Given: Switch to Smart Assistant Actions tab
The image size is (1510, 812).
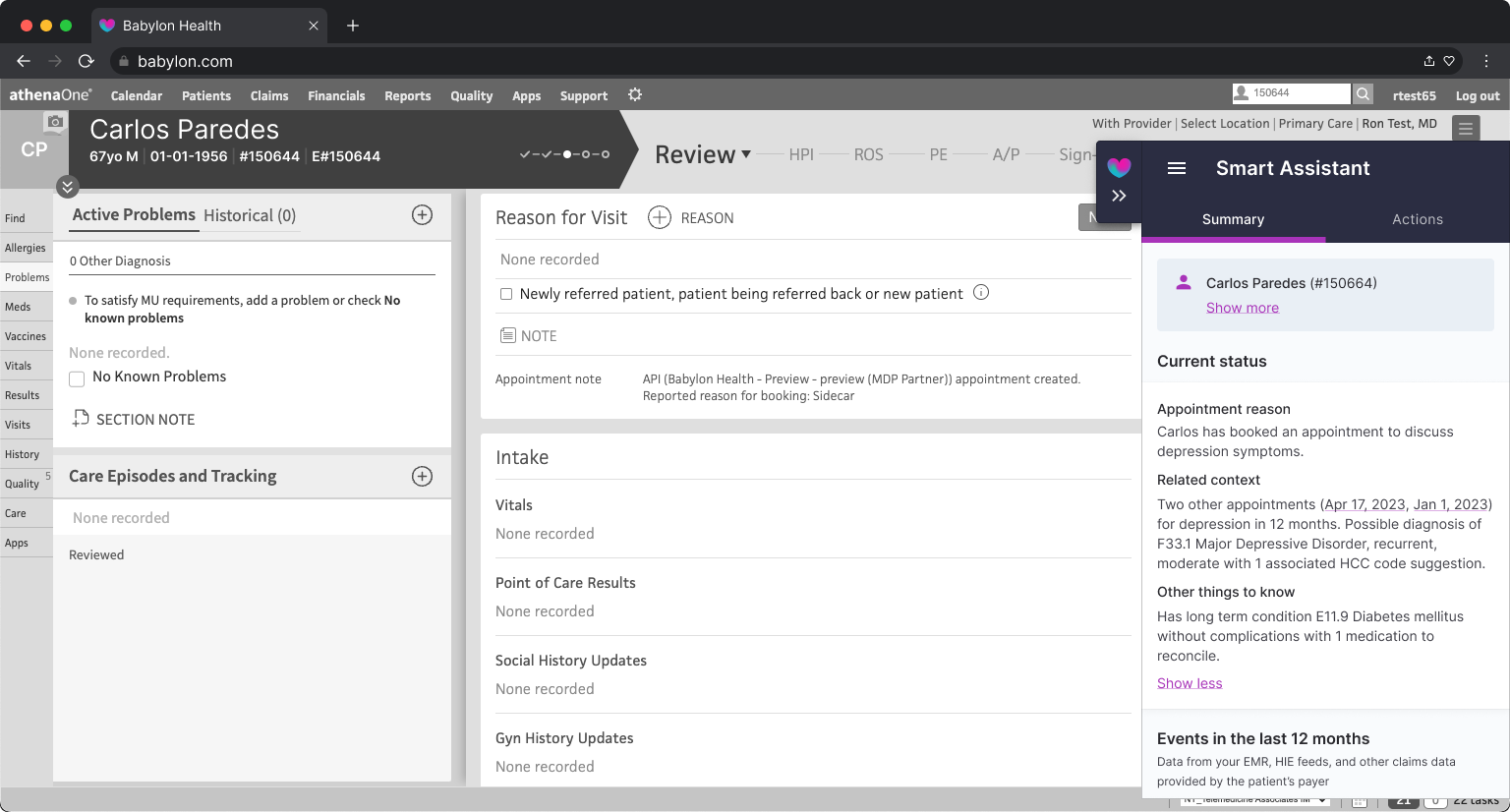Looking at the screenshot, I should (1418, 219).
